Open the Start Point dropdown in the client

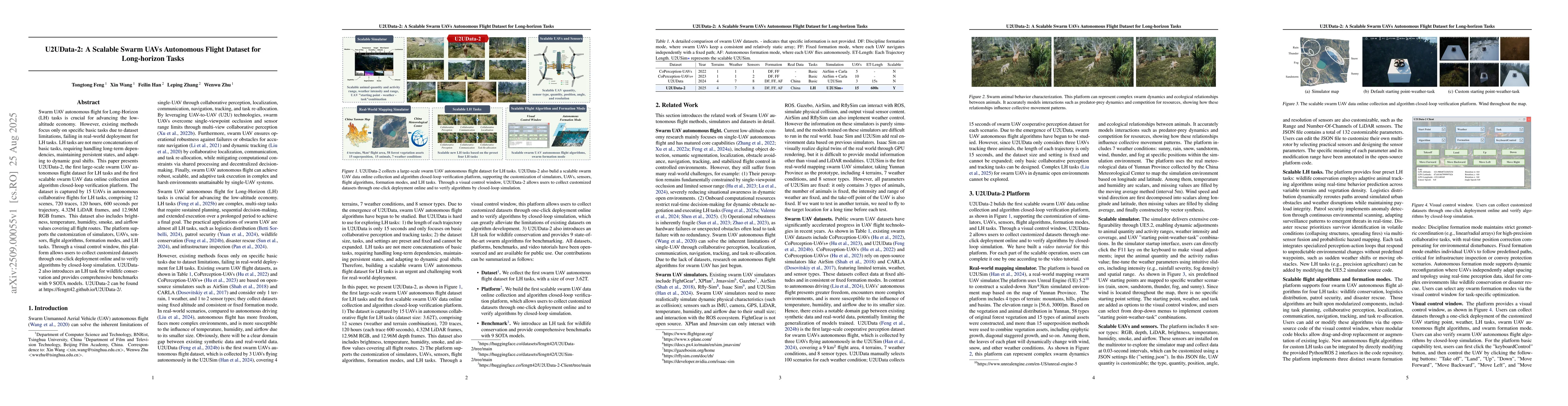click(x=1443, y=130)
